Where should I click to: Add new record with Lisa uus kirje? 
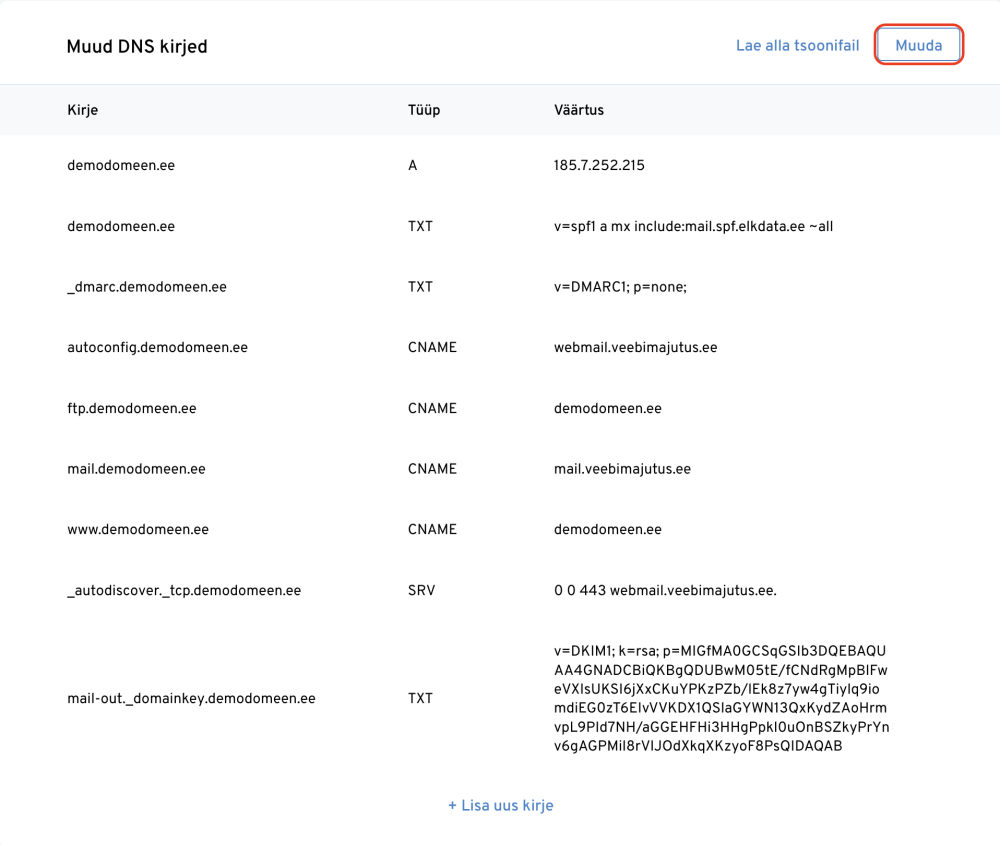tap(500, 805)
